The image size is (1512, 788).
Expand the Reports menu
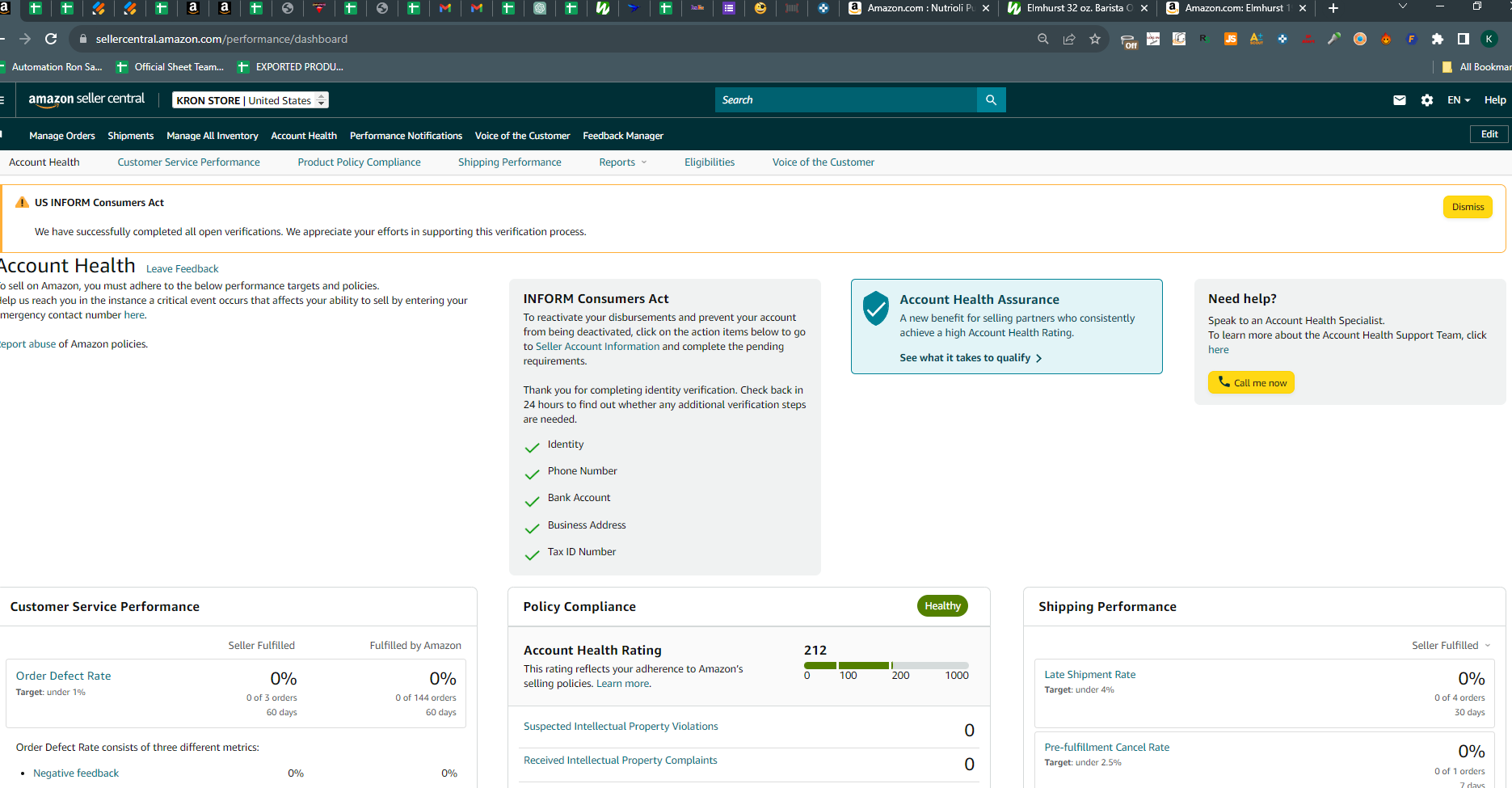[x=623, y=162]
